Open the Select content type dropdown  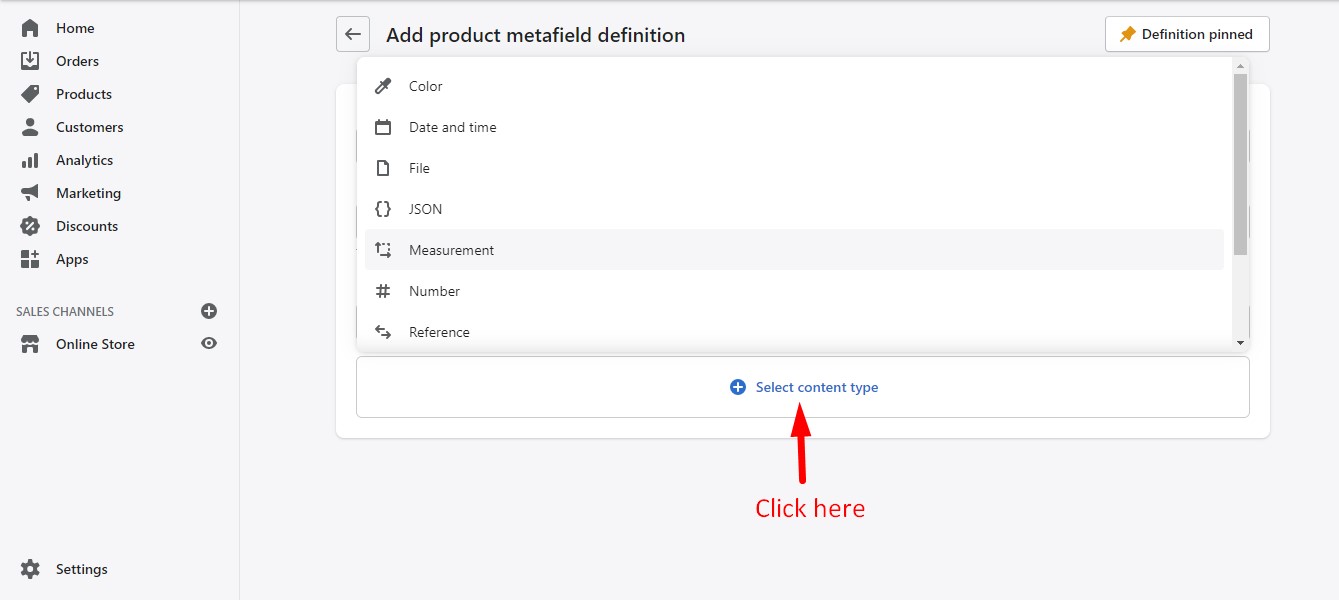coord(803,387)
